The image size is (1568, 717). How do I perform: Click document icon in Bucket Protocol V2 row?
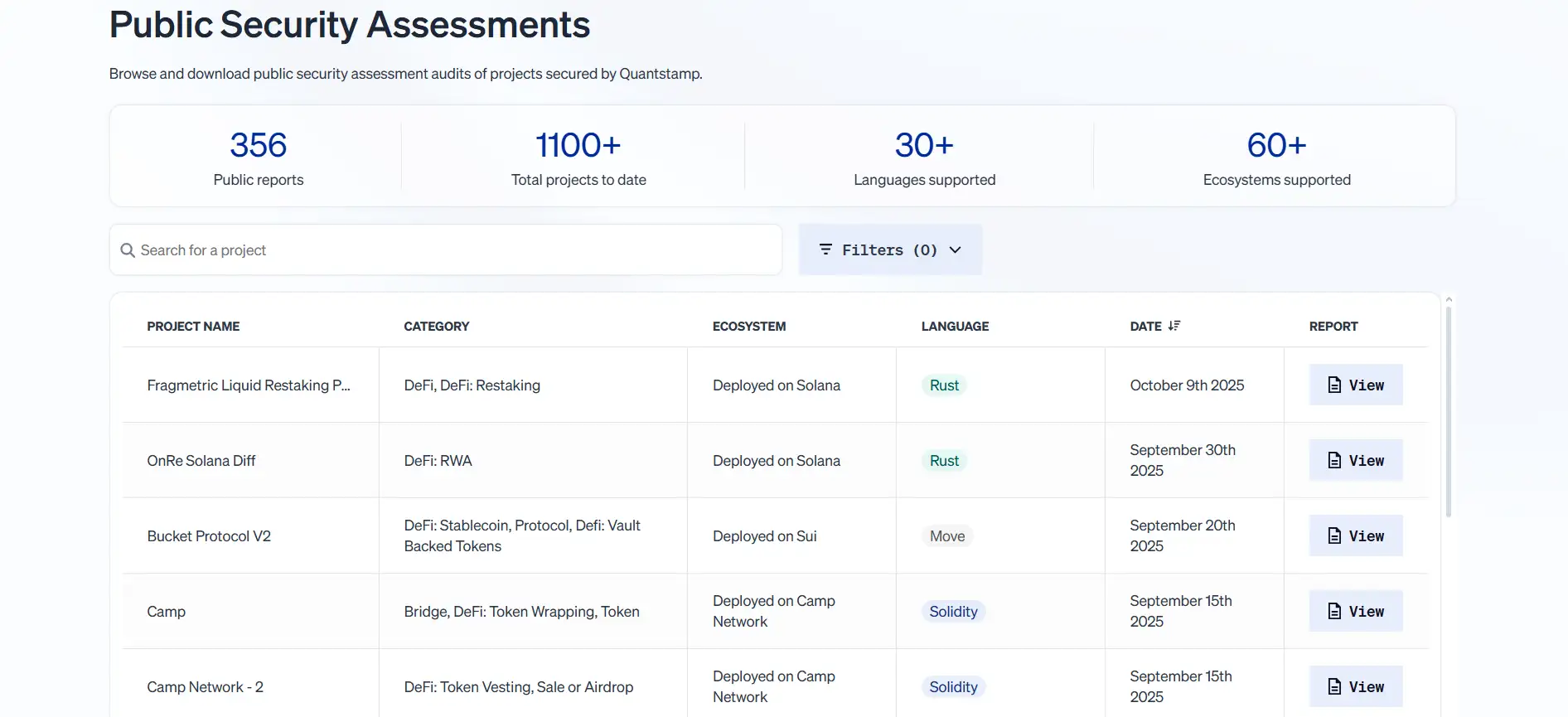pyautogui.click(x=1334, y=535)
